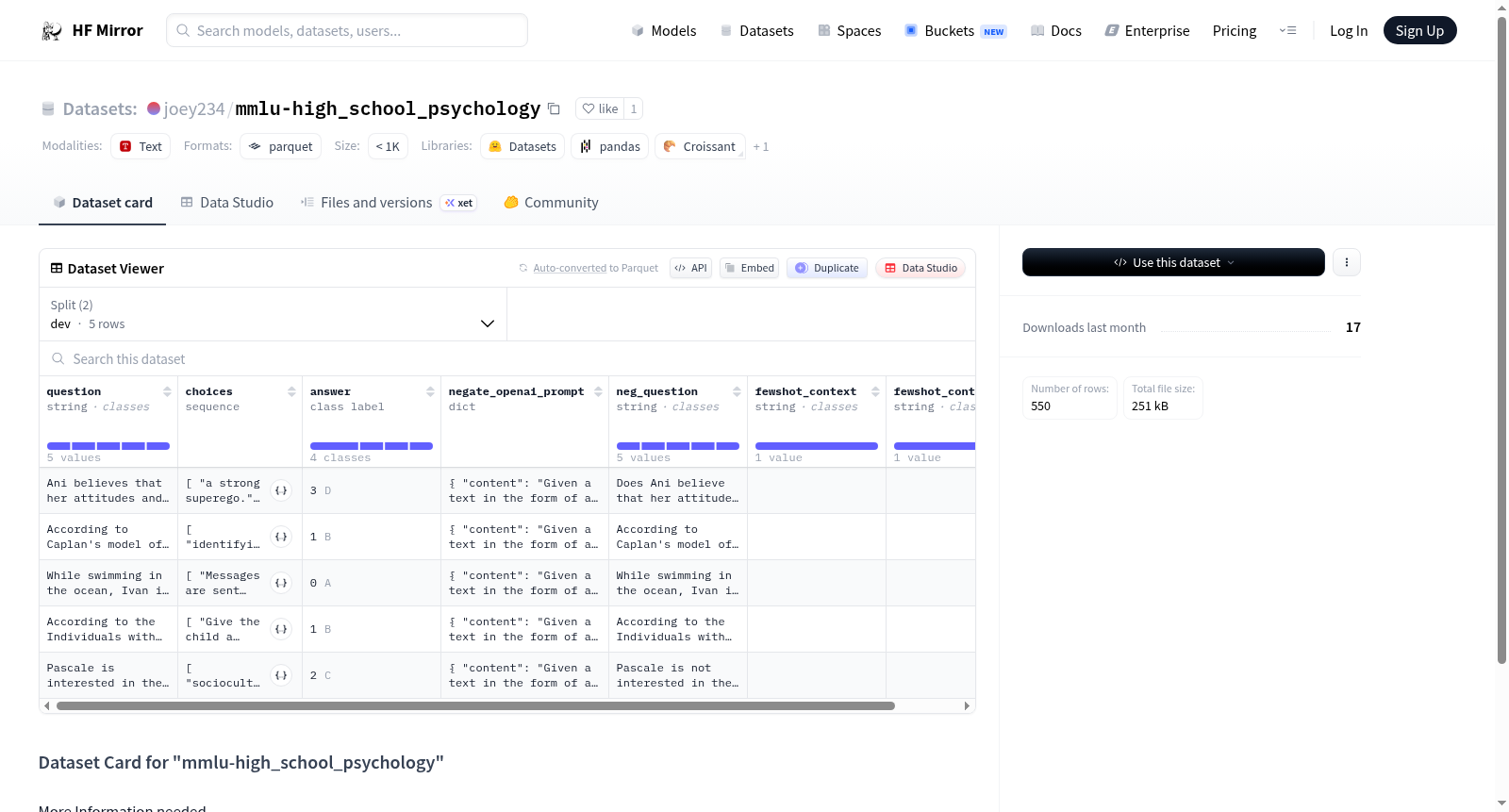Sort the choices column
1509x812 pixels.
291,391
